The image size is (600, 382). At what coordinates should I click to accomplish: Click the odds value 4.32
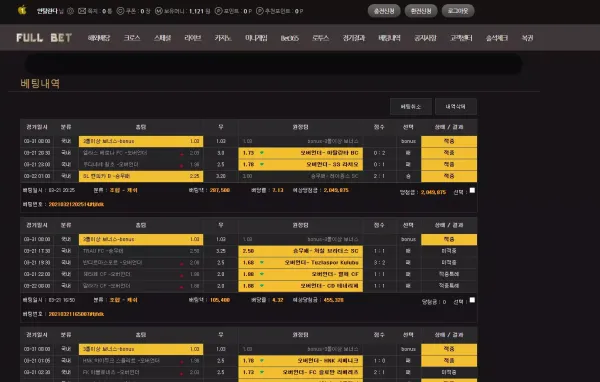277,300
